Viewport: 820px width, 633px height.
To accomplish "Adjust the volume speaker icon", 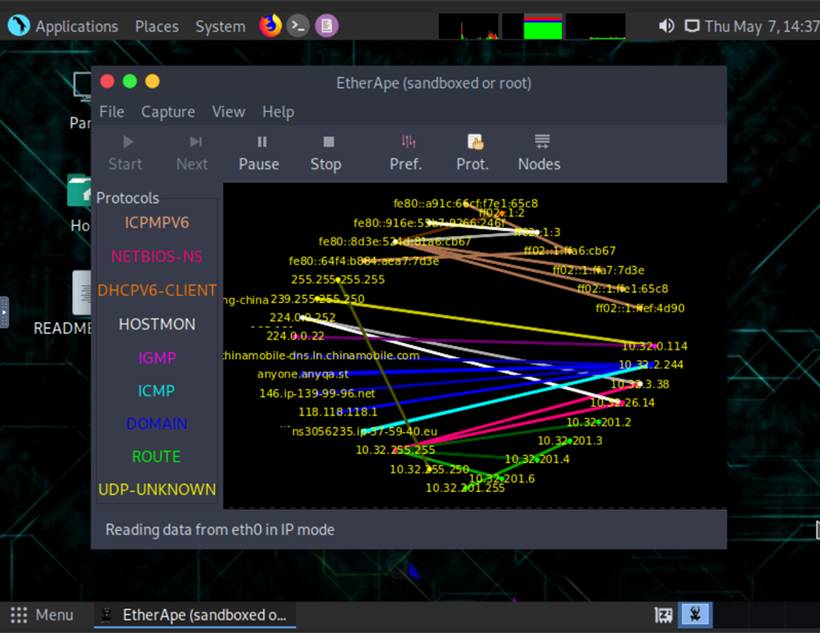I will click(x=666, y=26).
